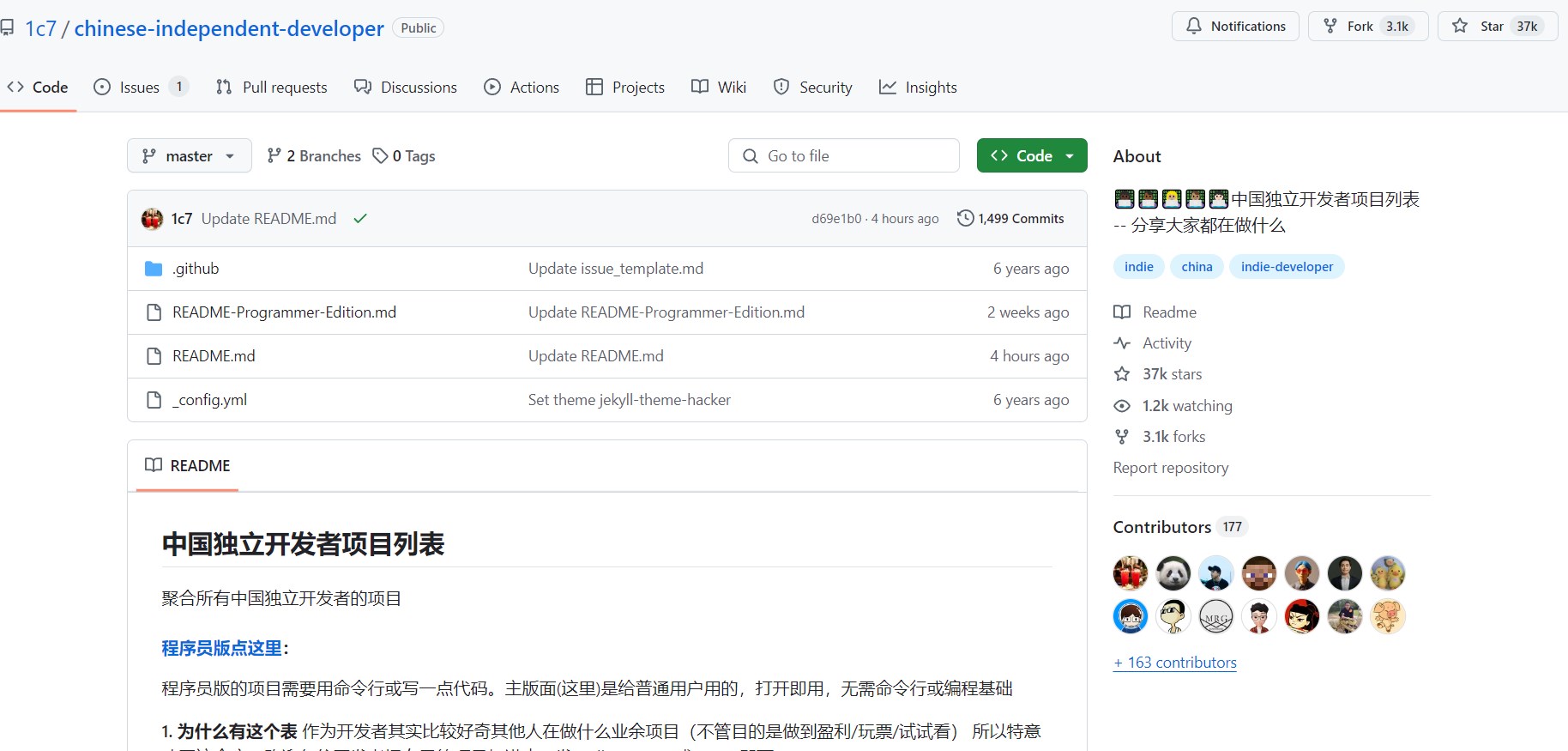The height and width of the screenshot is (751, 1568).
Task: Click the indie topic tag
Action: [x=1139, y=267]
